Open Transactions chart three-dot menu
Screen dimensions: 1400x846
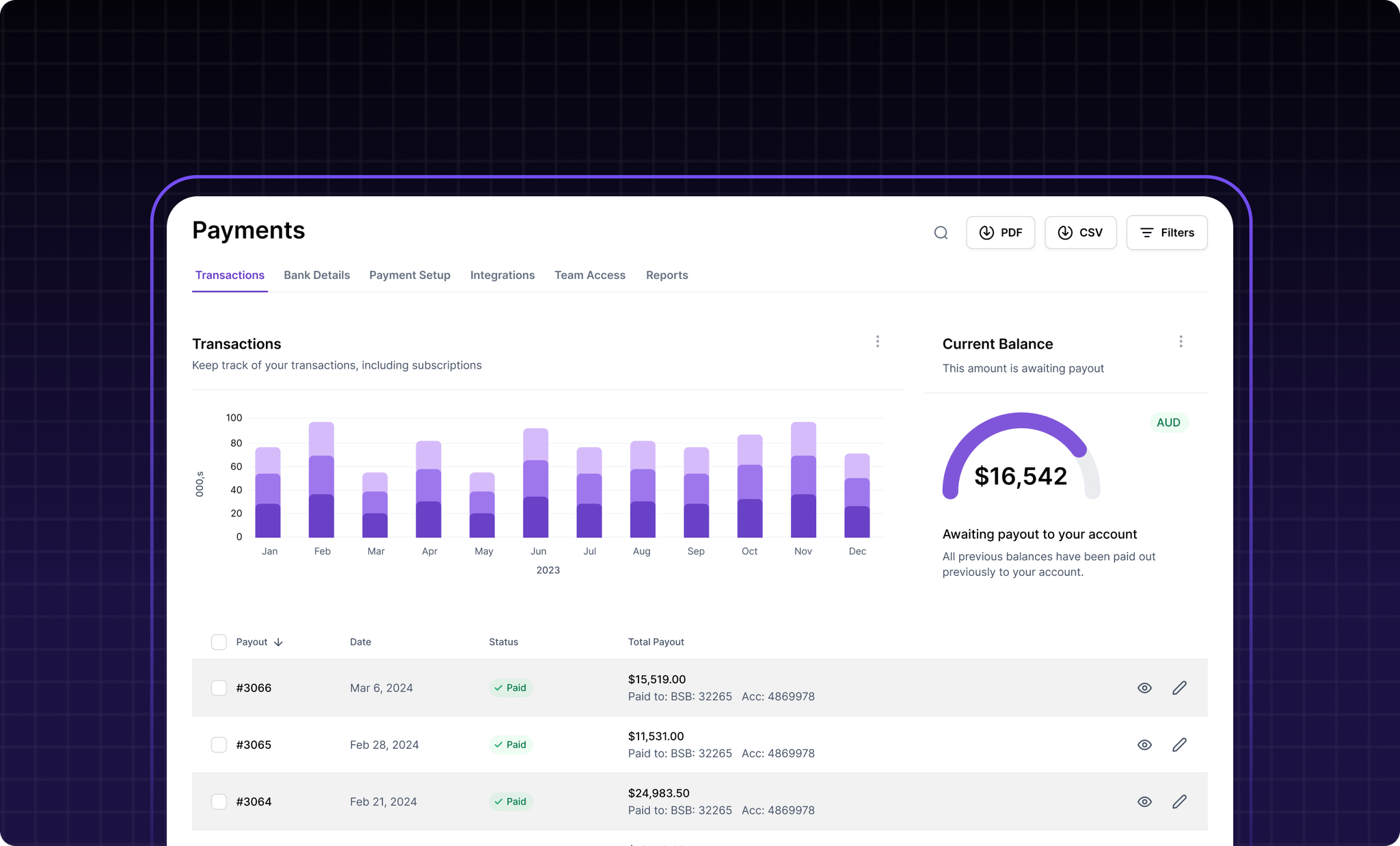(878, 341)
